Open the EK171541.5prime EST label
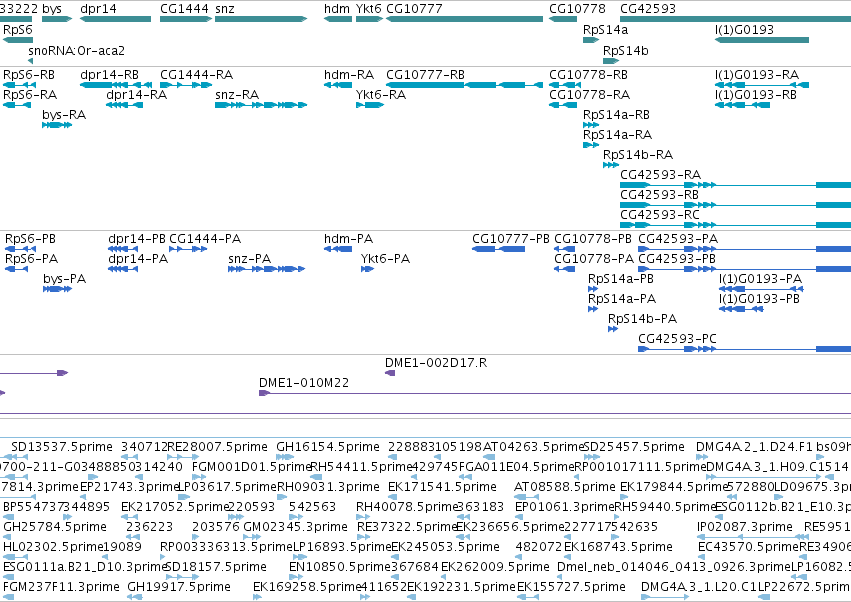The image size is (851, 602). 442,487
